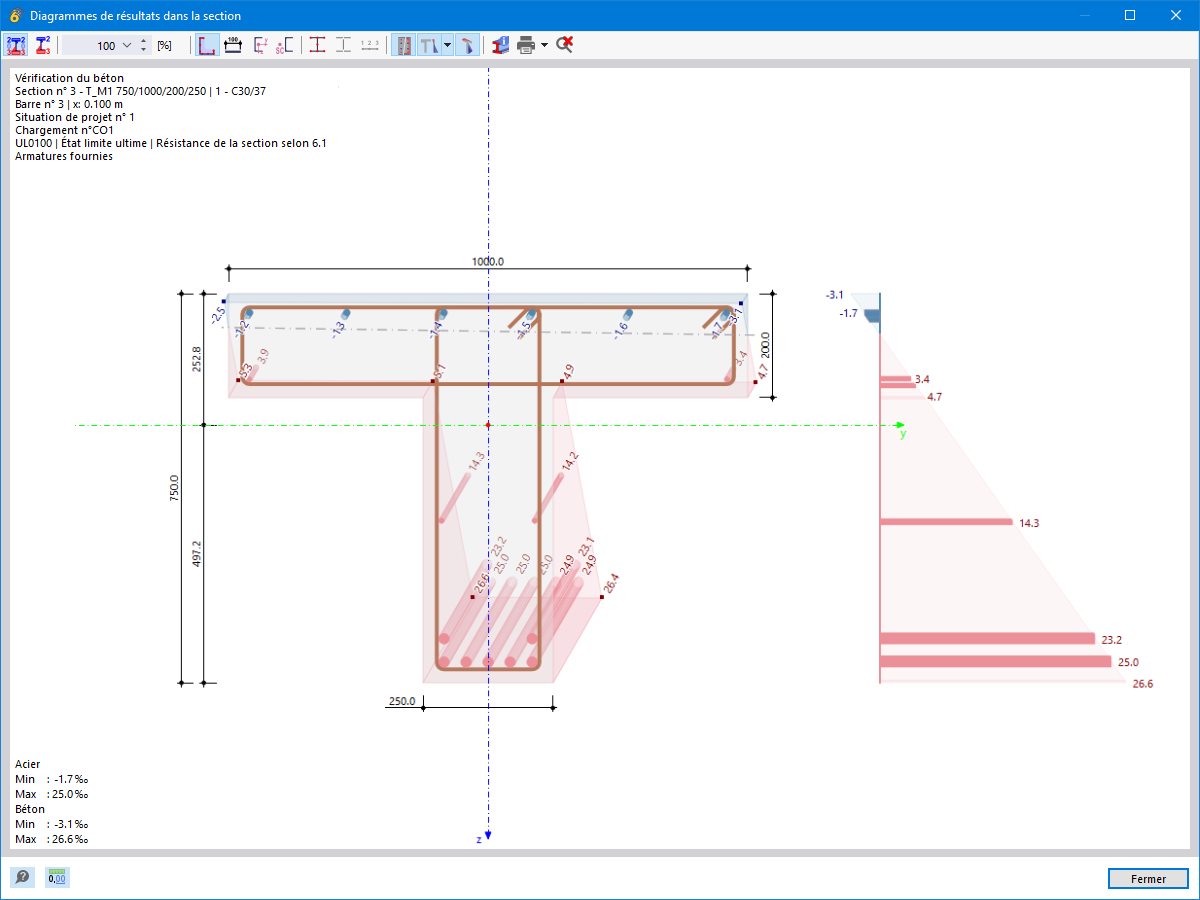
Task: Click the numbering 1 2 3 icon
Action: pos(370,45)
